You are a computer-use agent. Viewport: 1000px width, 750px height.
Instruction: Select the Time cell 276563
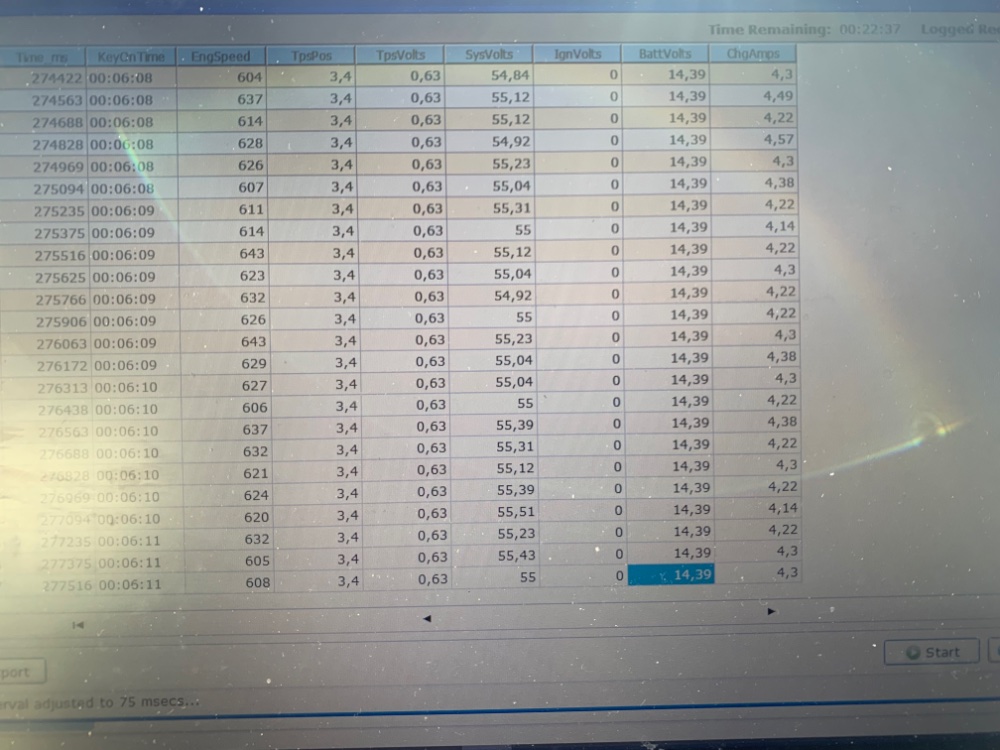tap(48, 432)
